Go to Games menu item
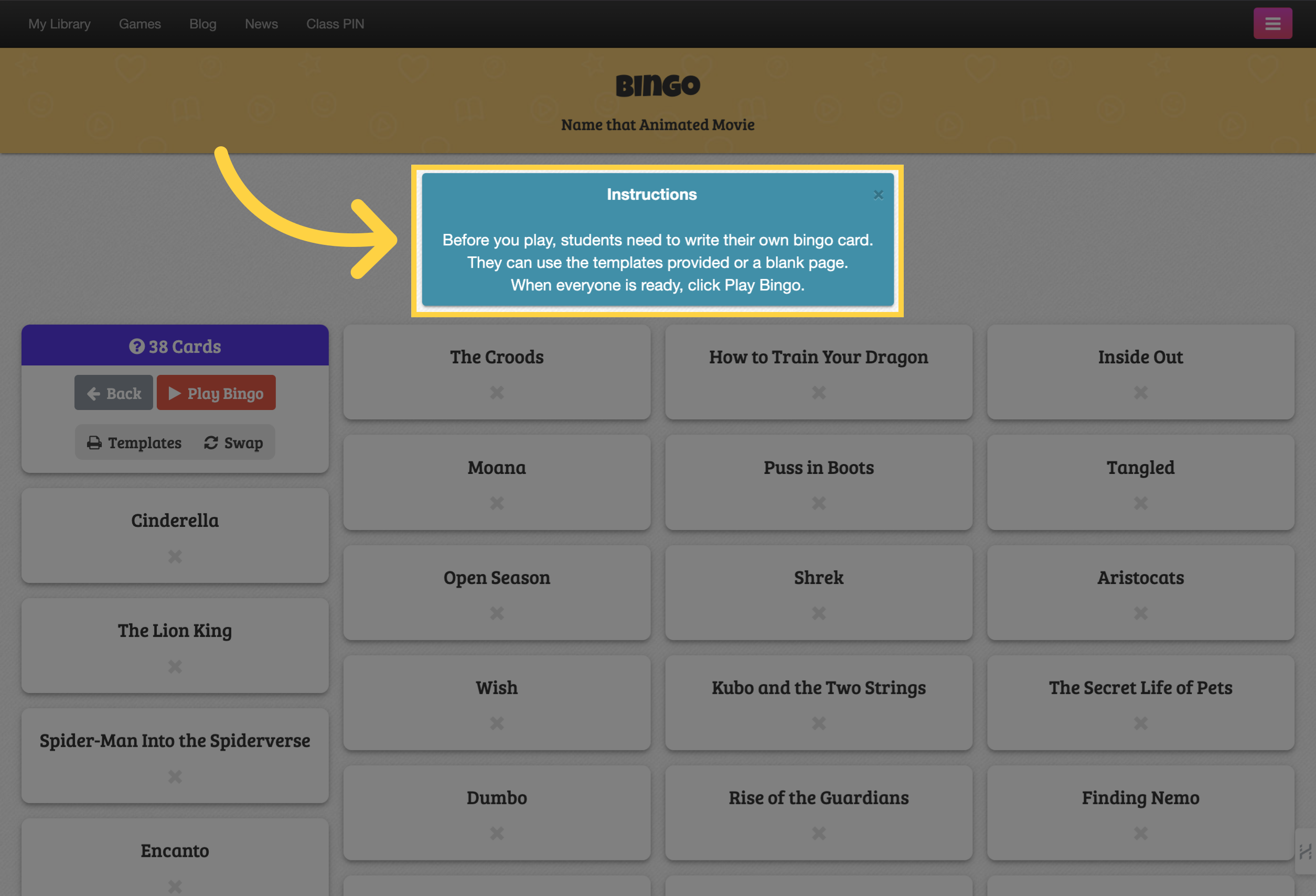Screen dimensions: 1316x896 [x=140, y=24]
